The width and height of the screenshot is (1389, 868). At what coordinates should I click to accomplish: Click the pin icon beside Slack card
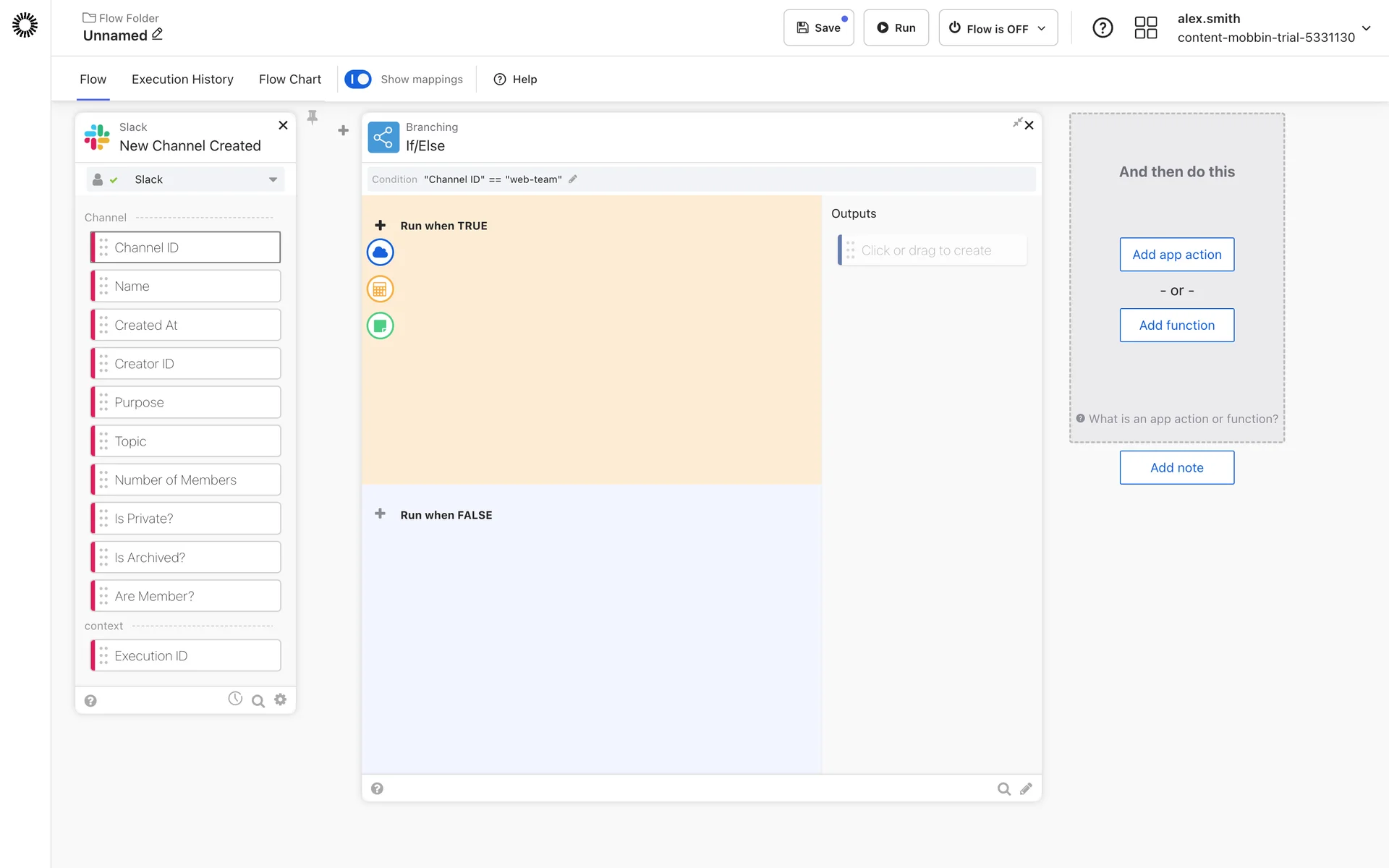pyautogui.click(x=313, y=117)
